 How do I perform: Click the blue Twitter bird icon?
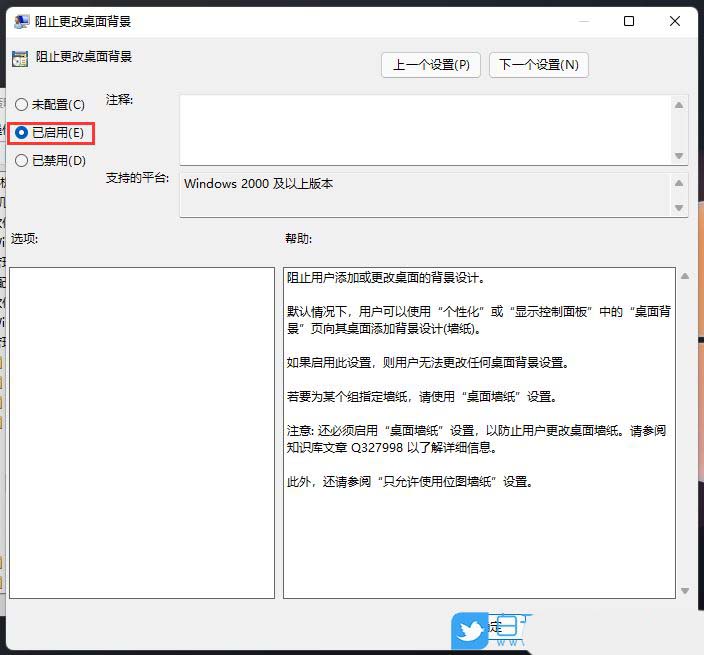pyautogui.click(x=470, y=632)
